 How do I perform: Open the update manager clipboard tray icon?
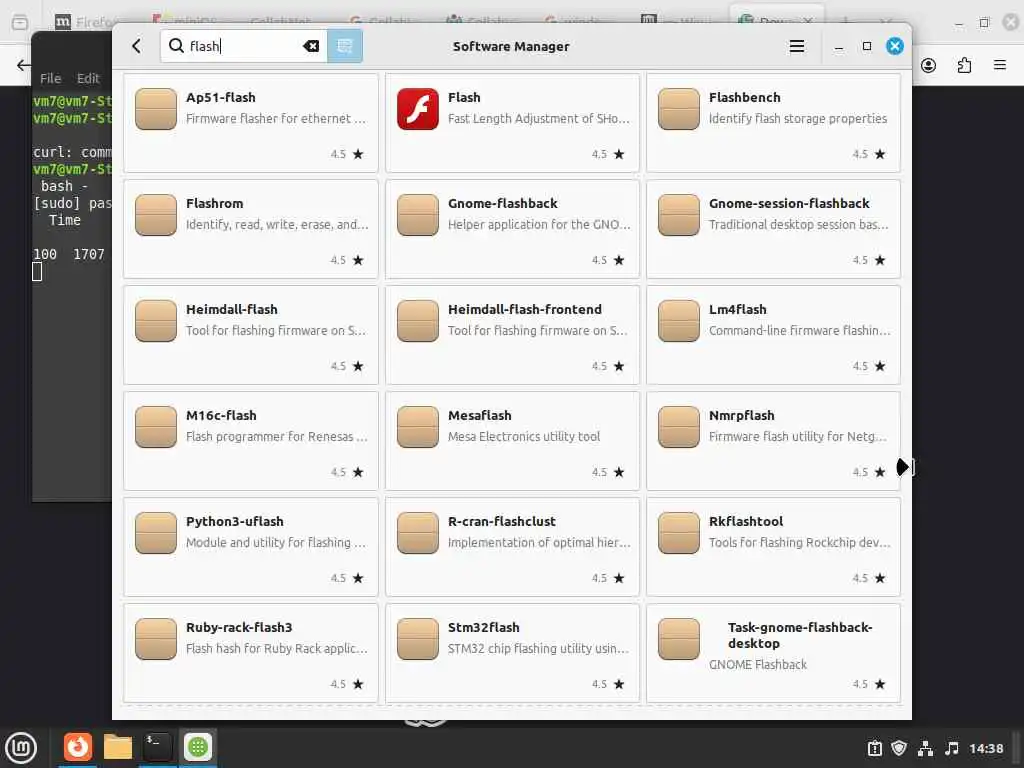coord(874,748)
